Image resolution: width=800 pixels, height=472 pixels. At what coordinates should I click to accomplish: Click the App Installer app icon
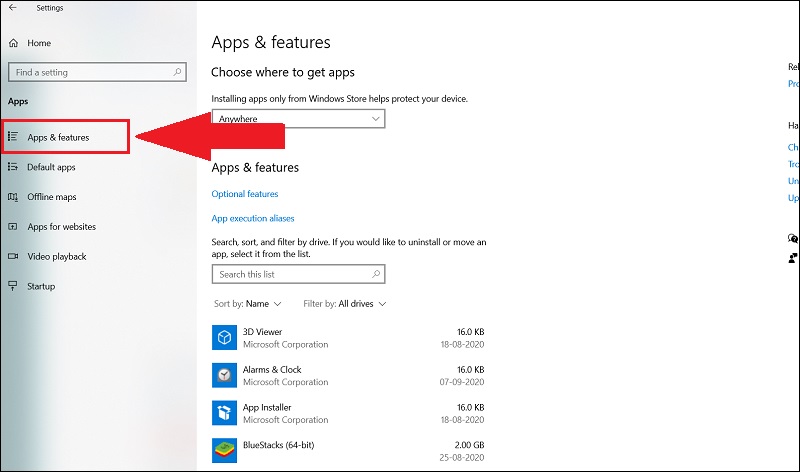point(224,413)
